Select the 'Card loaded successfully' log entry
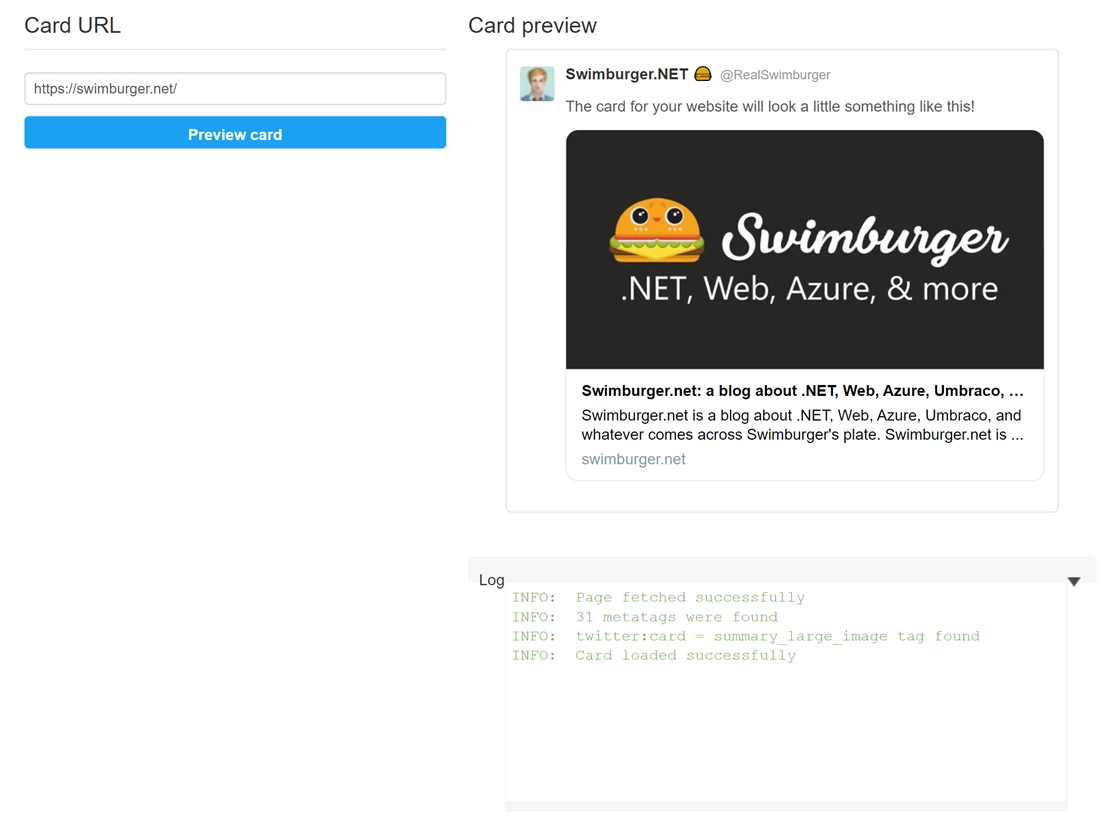1120x840 pixels. click(x=685, y=656)
